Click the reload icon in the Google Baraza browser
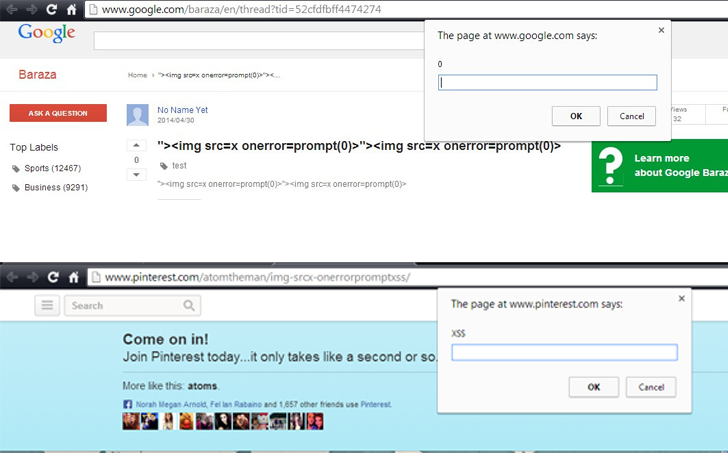This screenshot has height=453, width=728. (x=52, y=9)
